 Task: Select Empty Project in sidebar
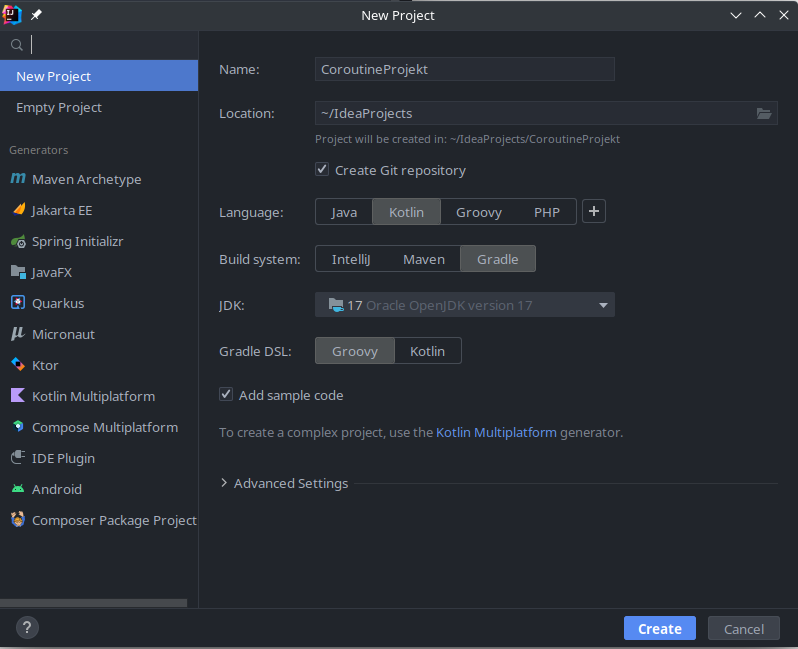59,107
